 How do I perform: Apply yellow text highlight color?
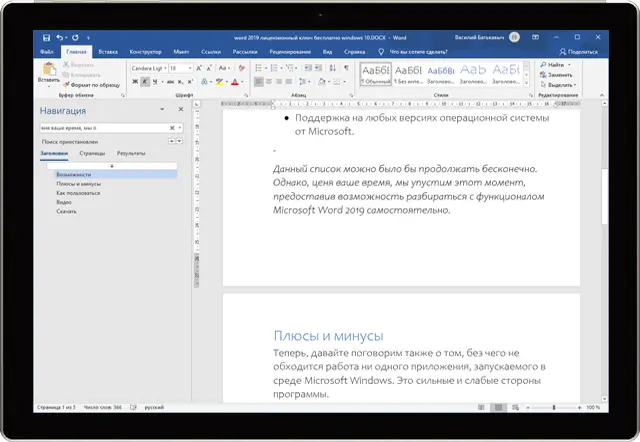(x=220, y=82)
